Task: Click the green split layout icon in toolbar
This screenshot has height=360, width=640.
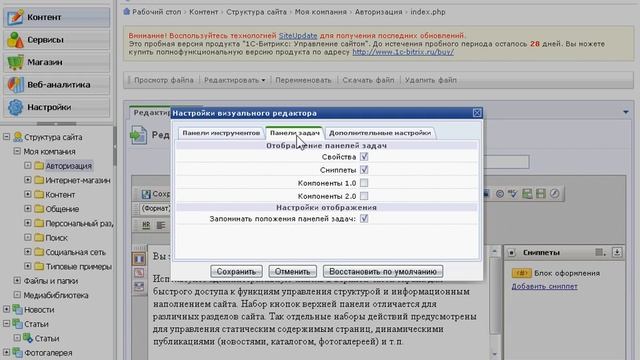Action: pyautogui.click(x=541, y=193)
